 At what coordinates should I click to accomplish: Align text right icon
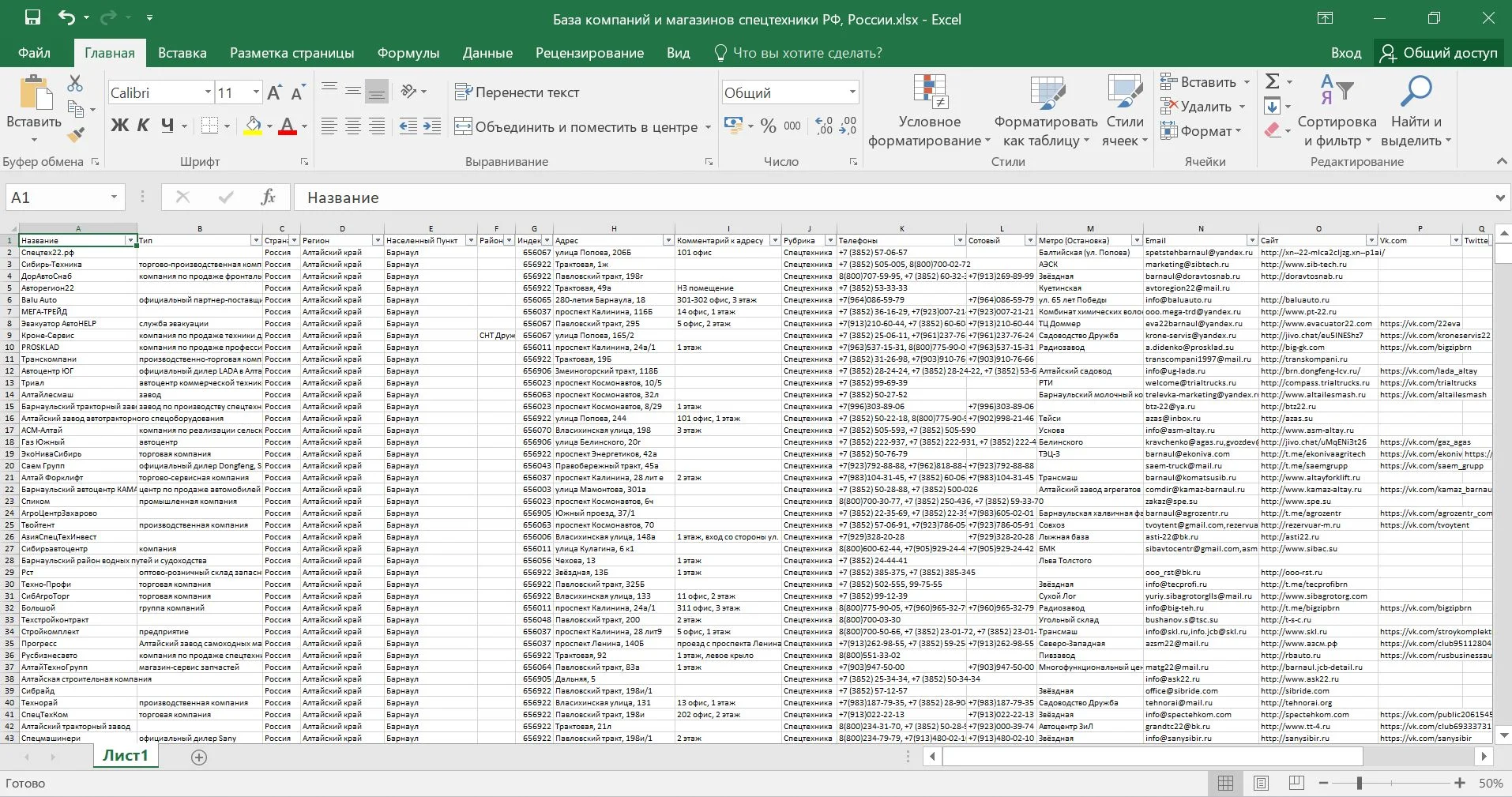[377, 126]
